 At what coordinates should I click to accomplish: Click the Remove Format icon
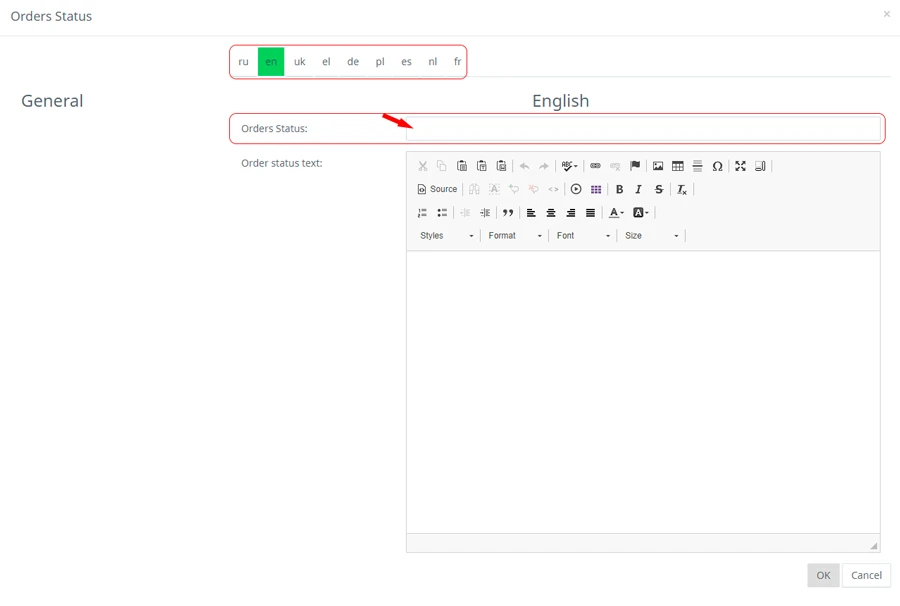point(682,190)
